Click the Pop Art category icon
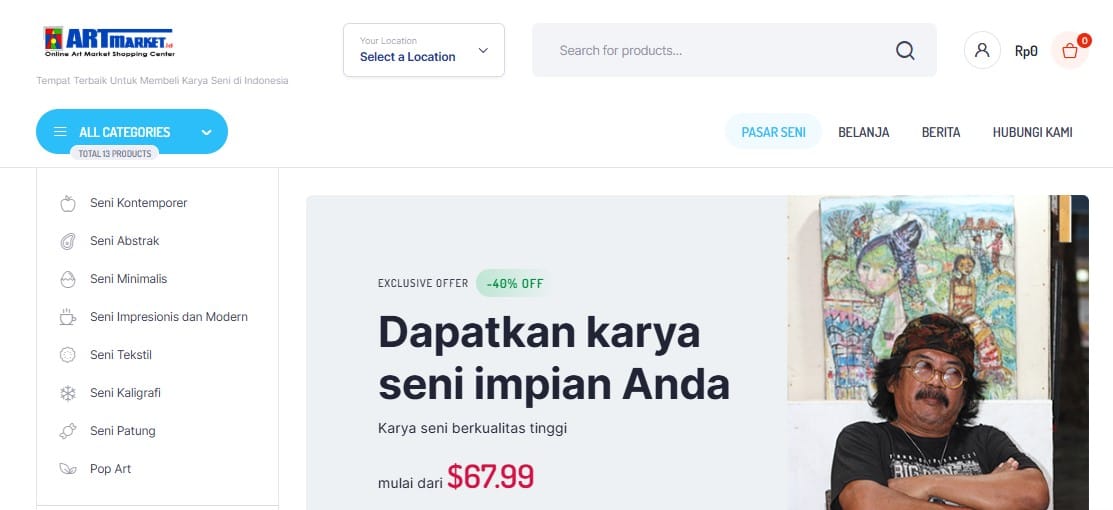Viewport: 1113px width, 510px height. pos(68,469)
